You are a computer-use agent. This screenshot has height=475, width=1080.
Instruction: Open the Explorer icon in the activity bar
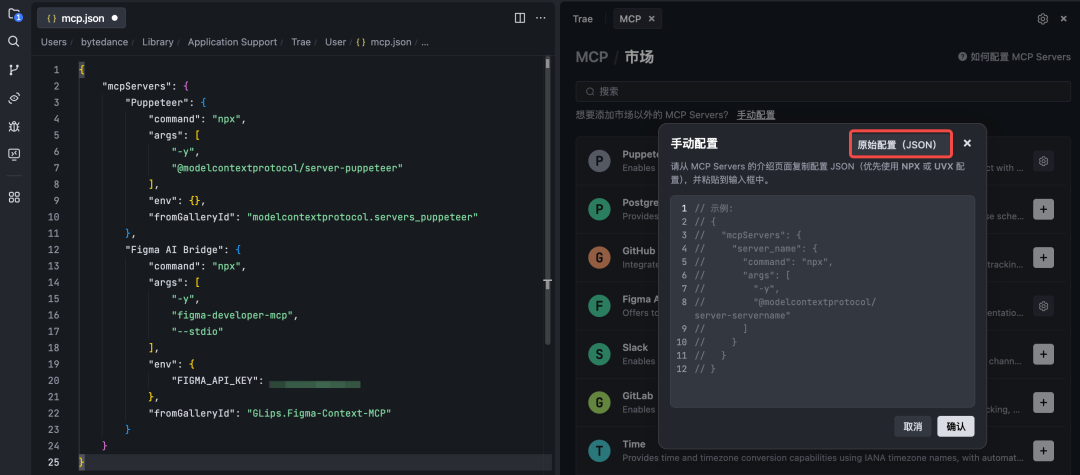(x=14, y=15)
